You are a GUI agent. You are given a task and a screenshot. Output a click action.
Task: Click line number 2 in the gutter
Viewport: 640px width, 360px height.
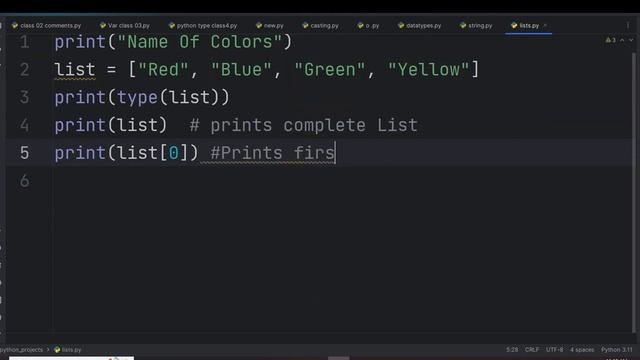point(24,70)
